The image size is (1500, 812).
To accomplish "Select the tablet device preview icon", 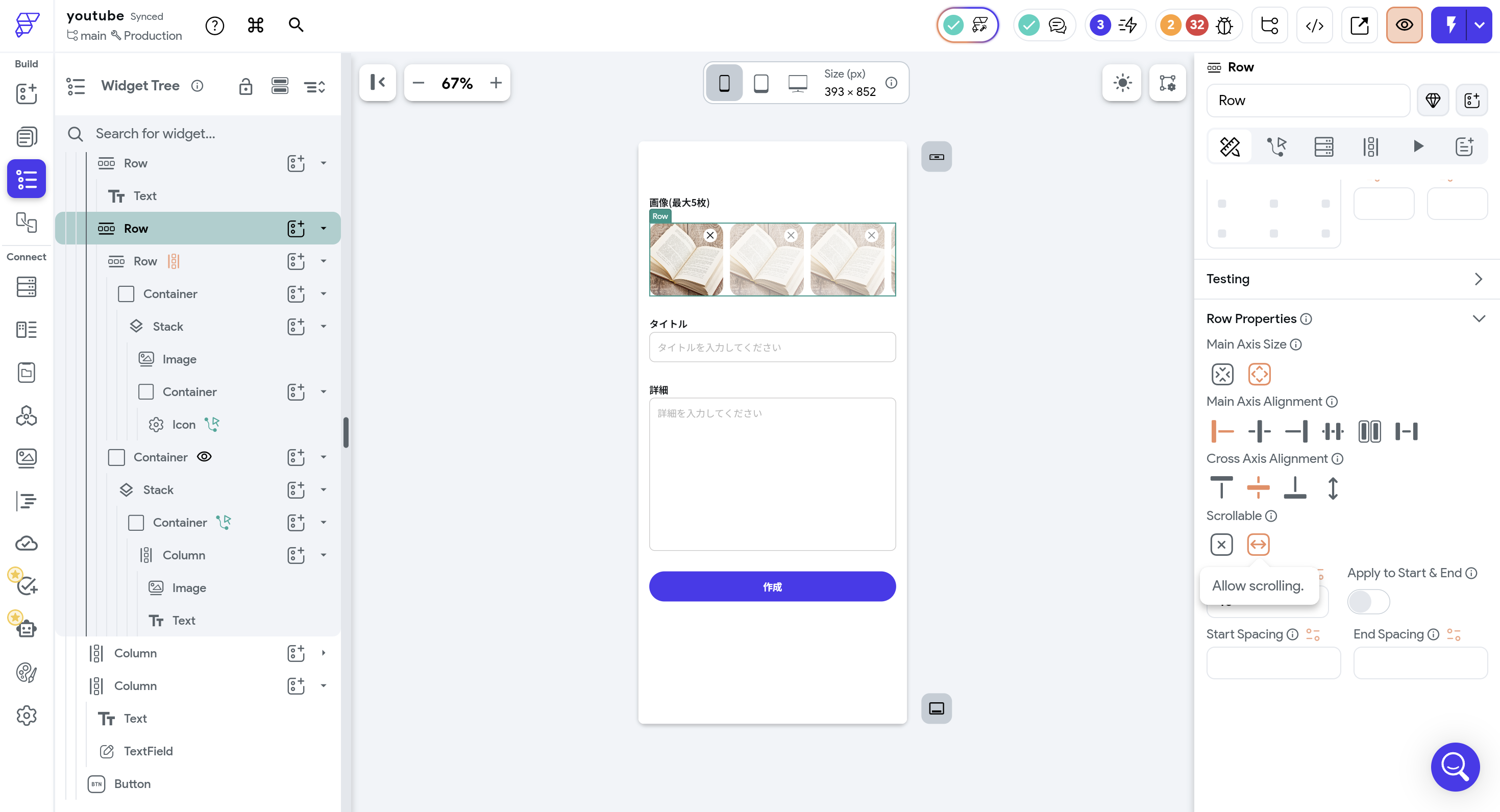I will click(760, 83).
